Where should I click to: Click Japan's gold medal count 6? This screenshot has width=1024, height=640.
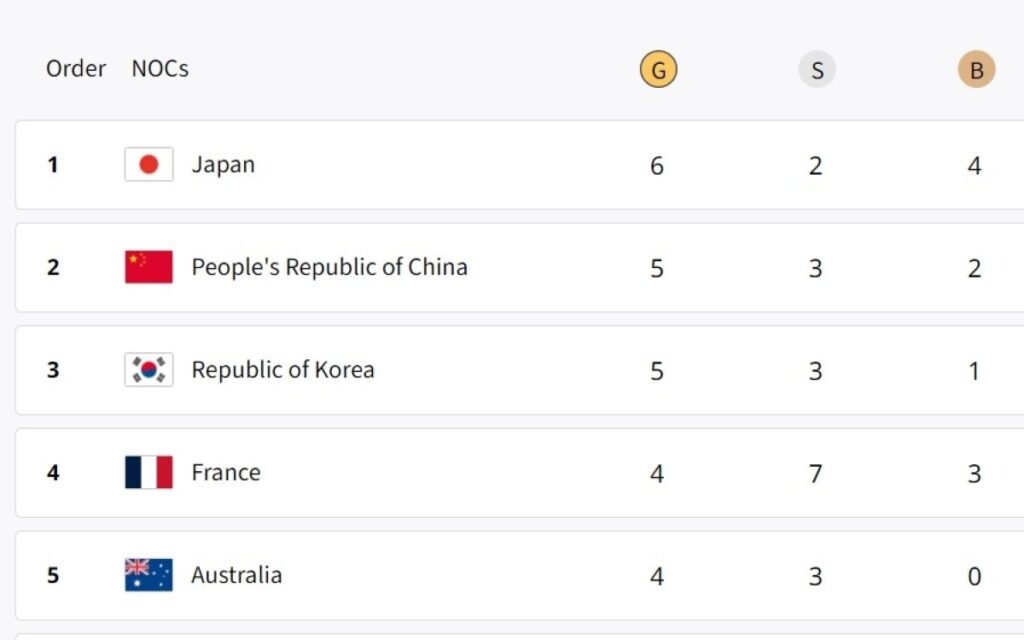[x=657, y=166]
